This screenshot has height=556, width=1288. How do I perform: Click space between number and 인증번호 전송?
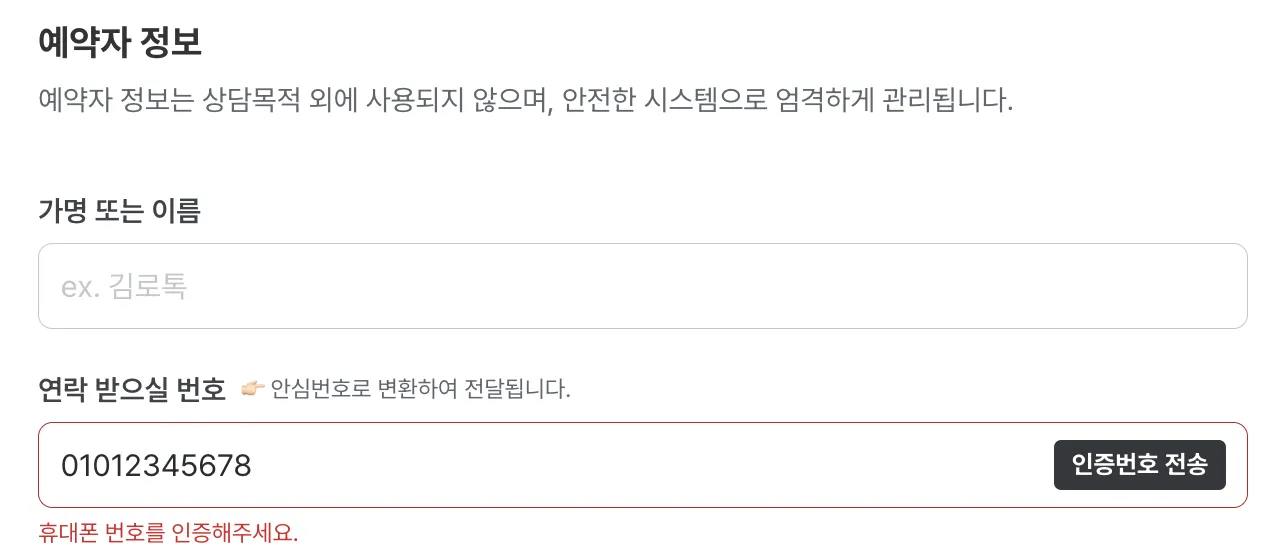point(650,466)
